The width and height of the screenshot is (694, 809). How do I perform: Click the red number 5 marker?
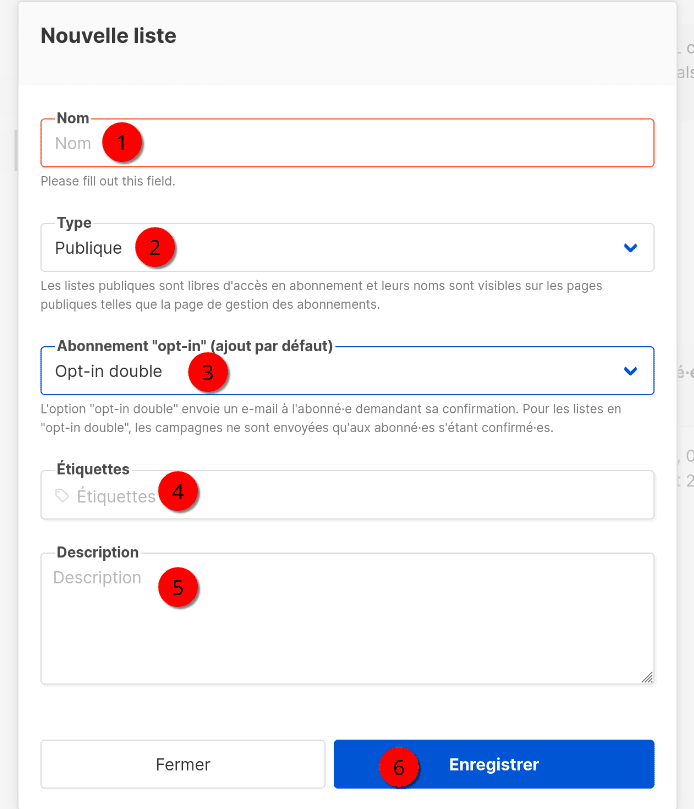[178, 587]
